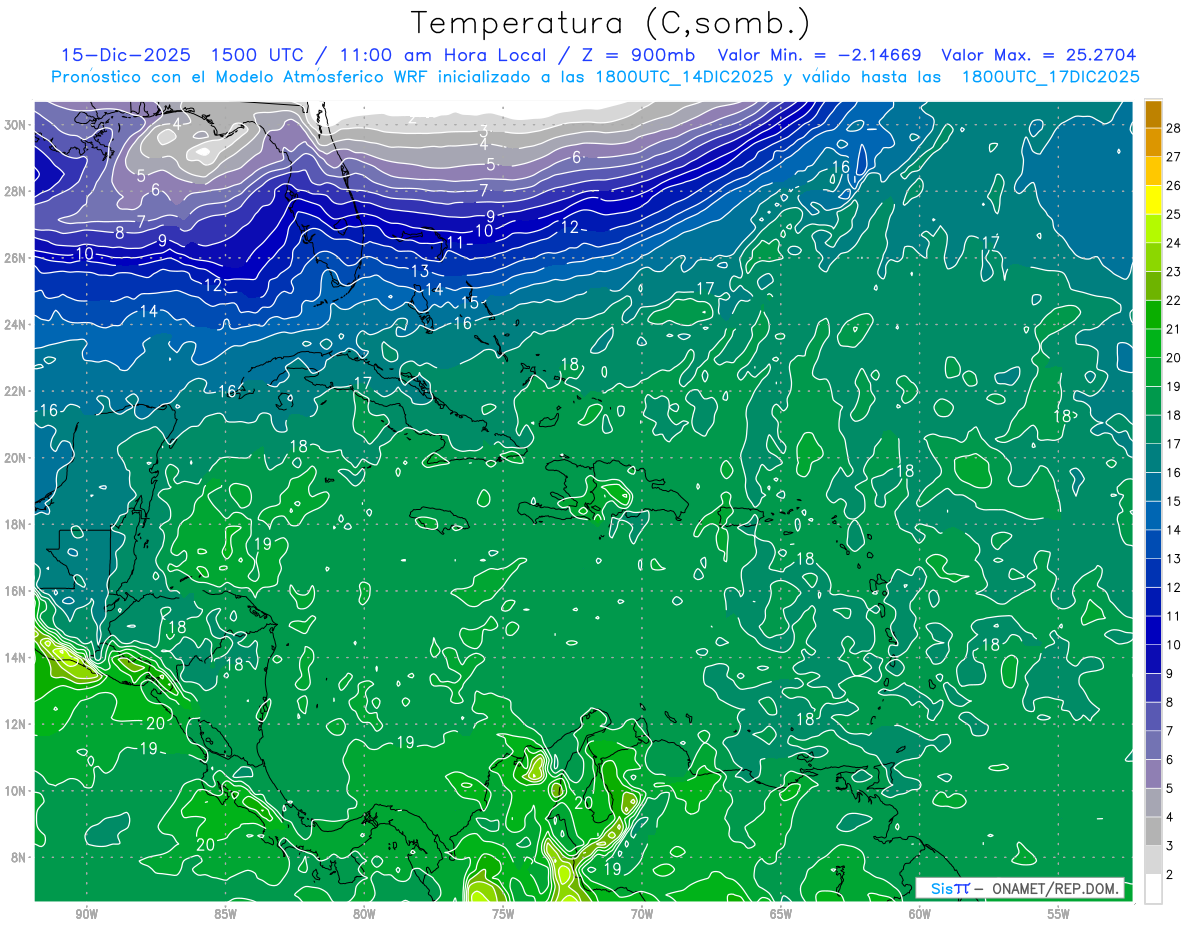
Task: Click the contour label 13 on the map
Action: click(420, 271)
